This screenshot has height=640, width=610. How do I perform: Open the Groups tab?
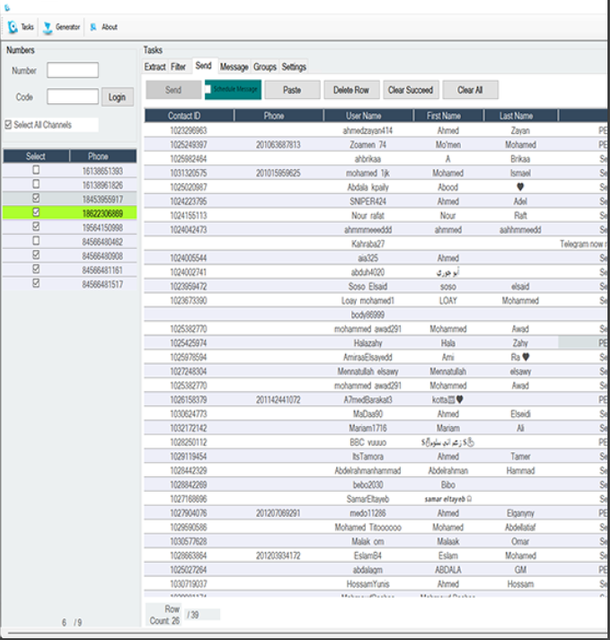point(265,67)
